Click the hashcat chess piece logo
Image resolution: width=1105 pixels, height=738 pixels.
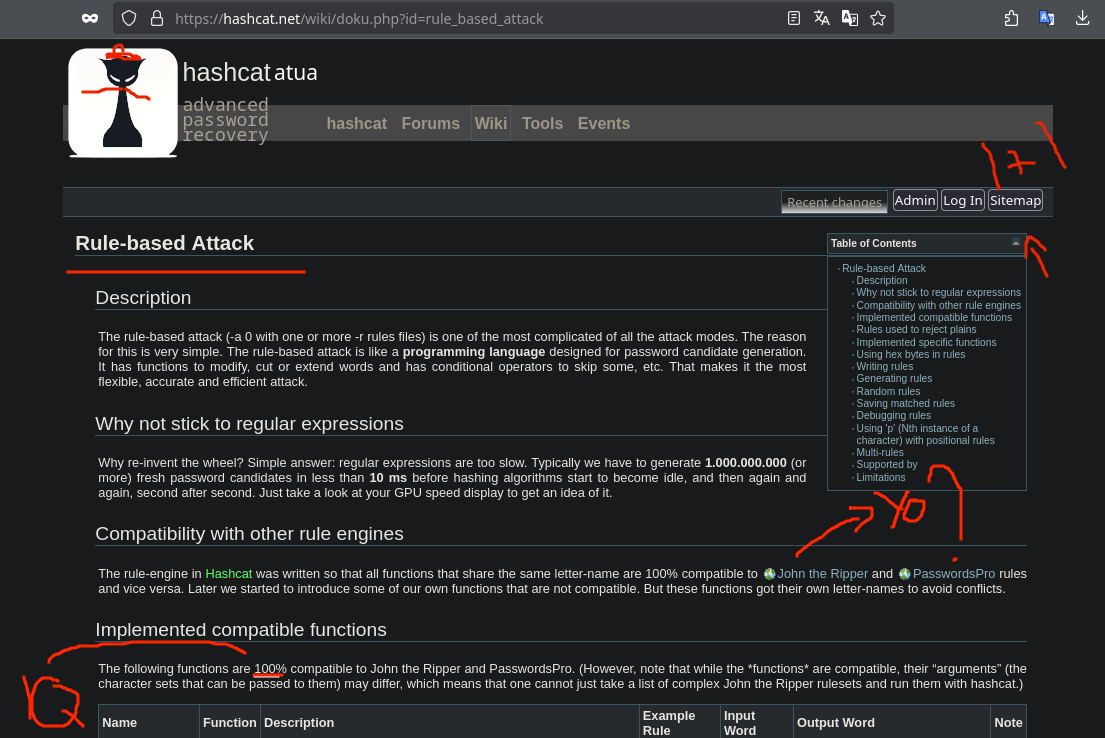[123, 103]
